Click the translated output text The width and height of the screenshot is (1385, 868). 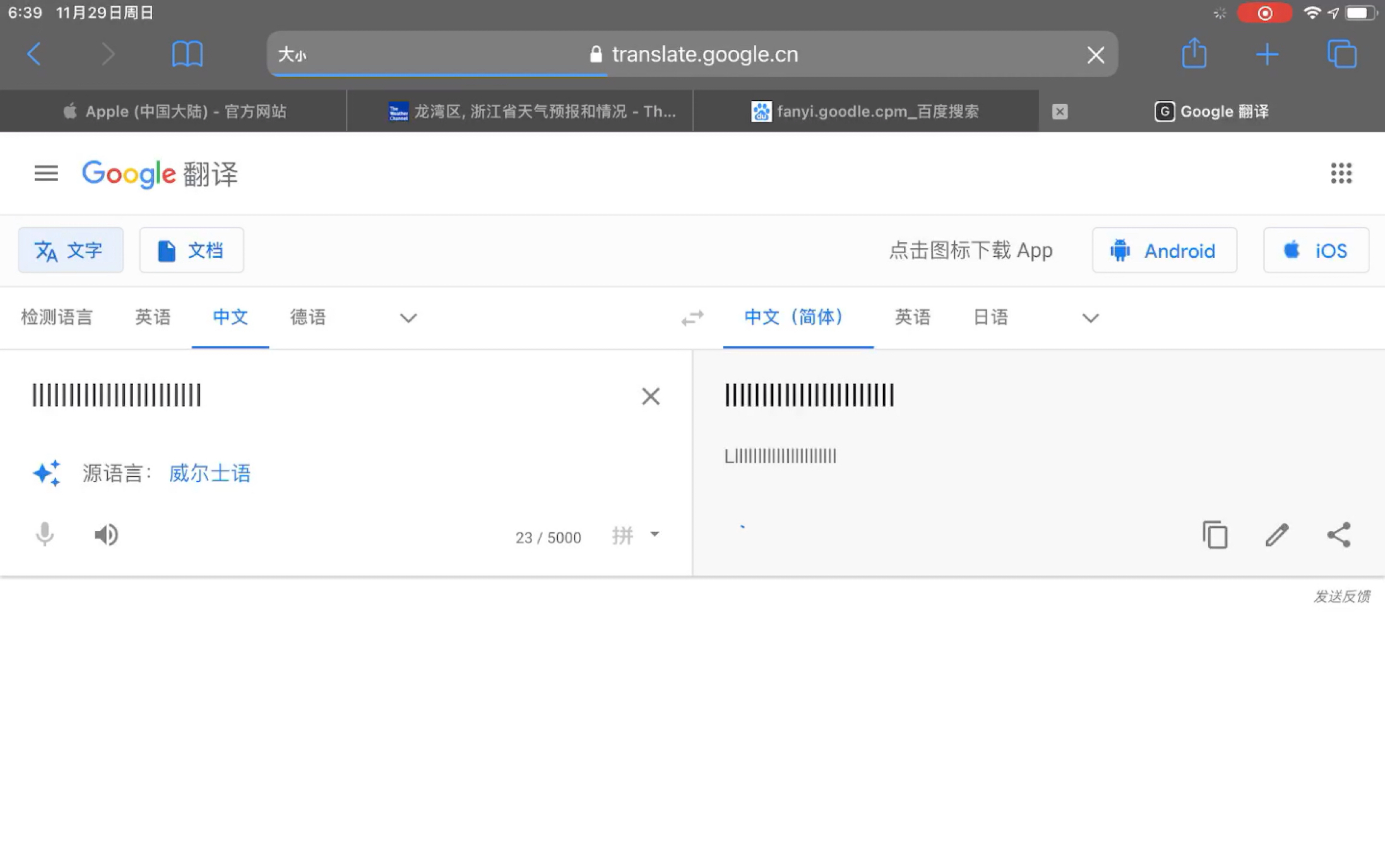(x=810, y=396)
